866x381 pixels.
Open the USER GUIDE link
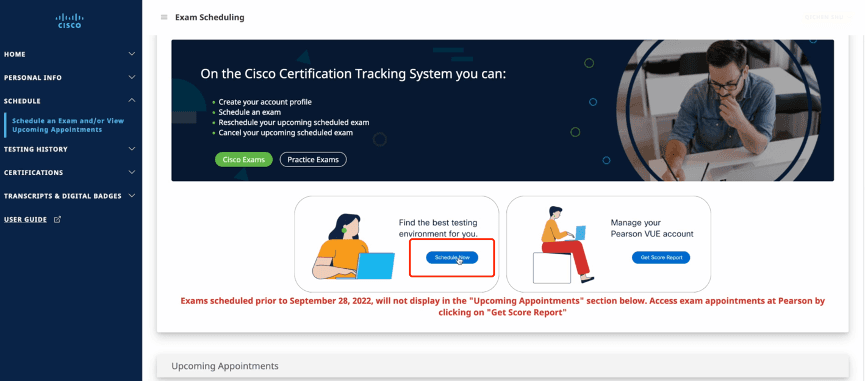point(25,219)
